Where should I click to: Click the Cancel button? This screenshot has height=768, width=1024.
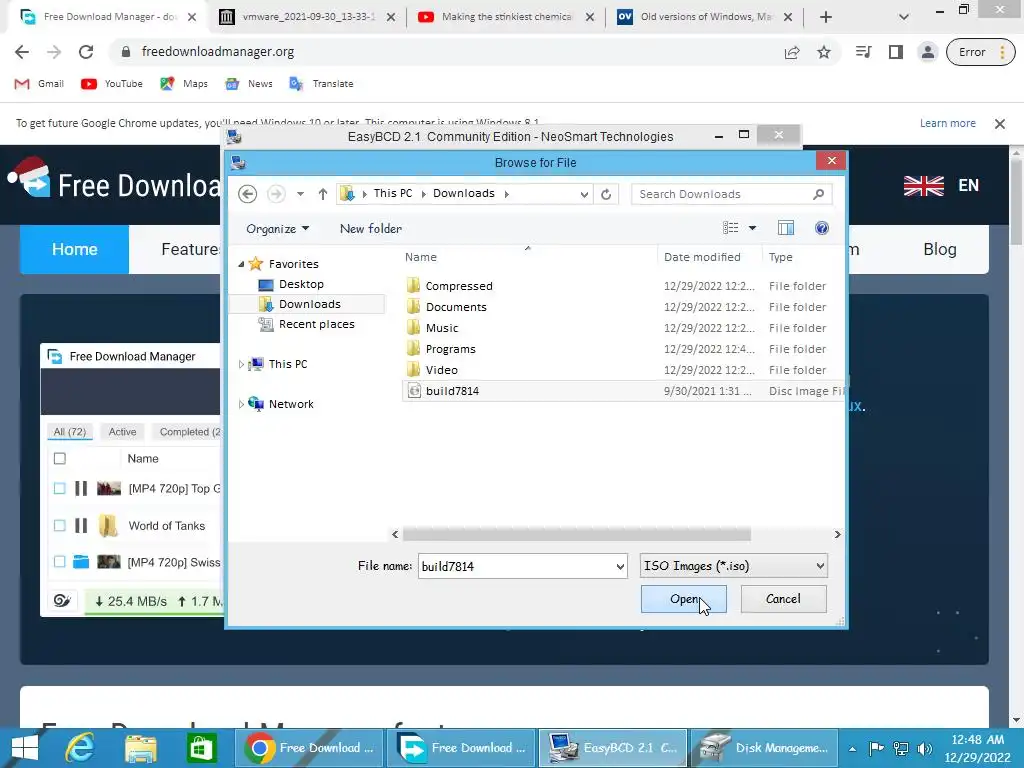tap(783, 599)
